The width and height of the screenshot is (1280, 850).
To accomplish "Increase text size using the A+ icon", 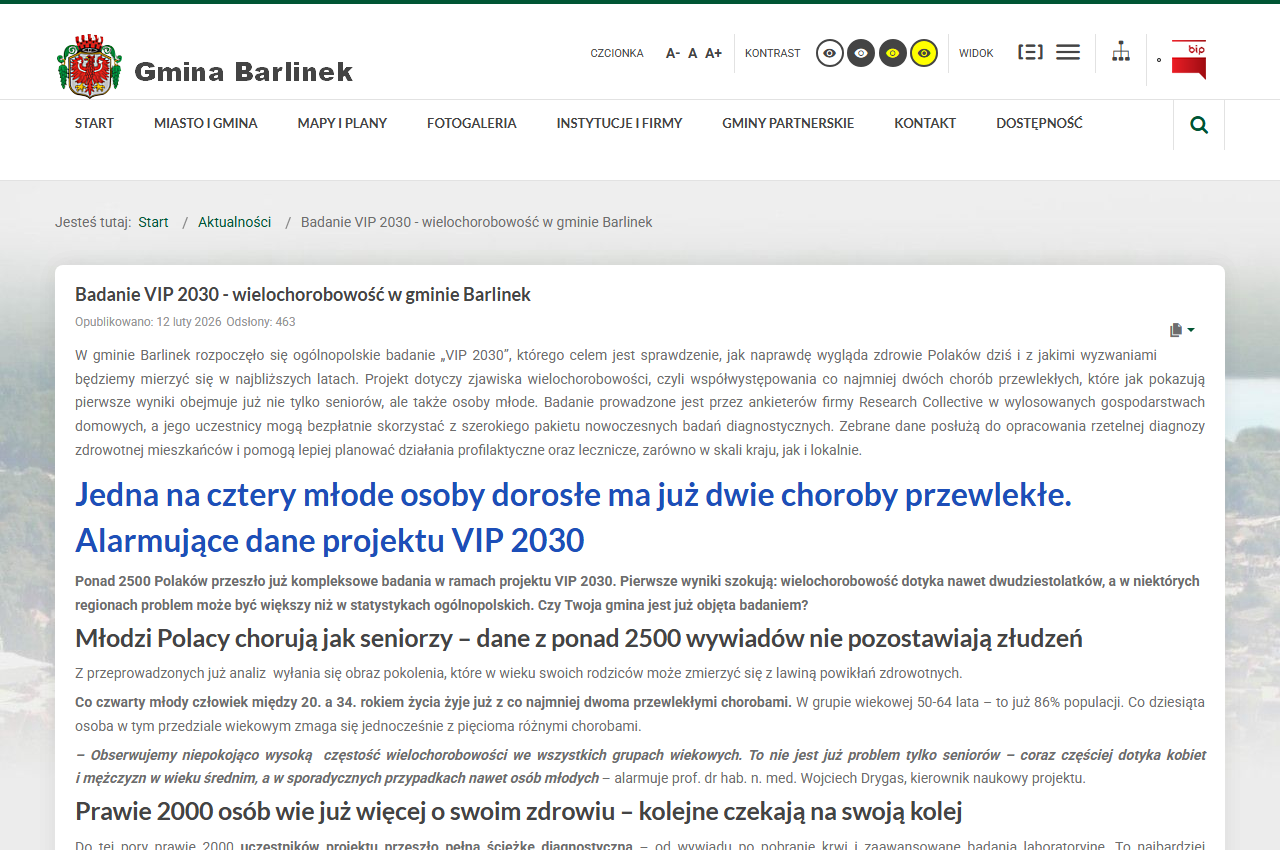I will click(713, 52).
